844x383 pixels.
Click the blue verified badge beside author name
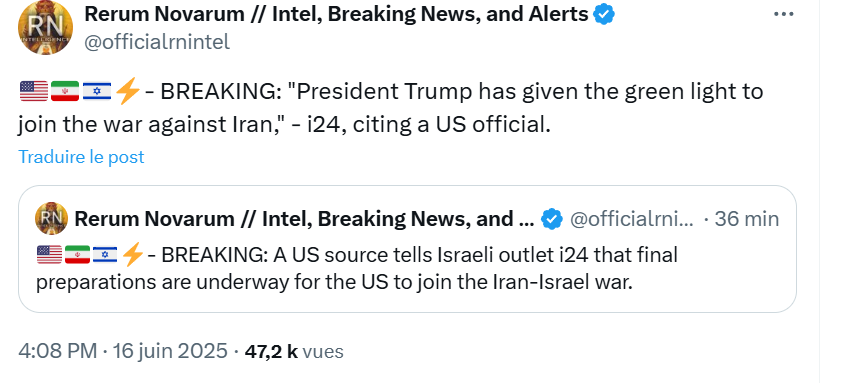[x=604, y=15]
